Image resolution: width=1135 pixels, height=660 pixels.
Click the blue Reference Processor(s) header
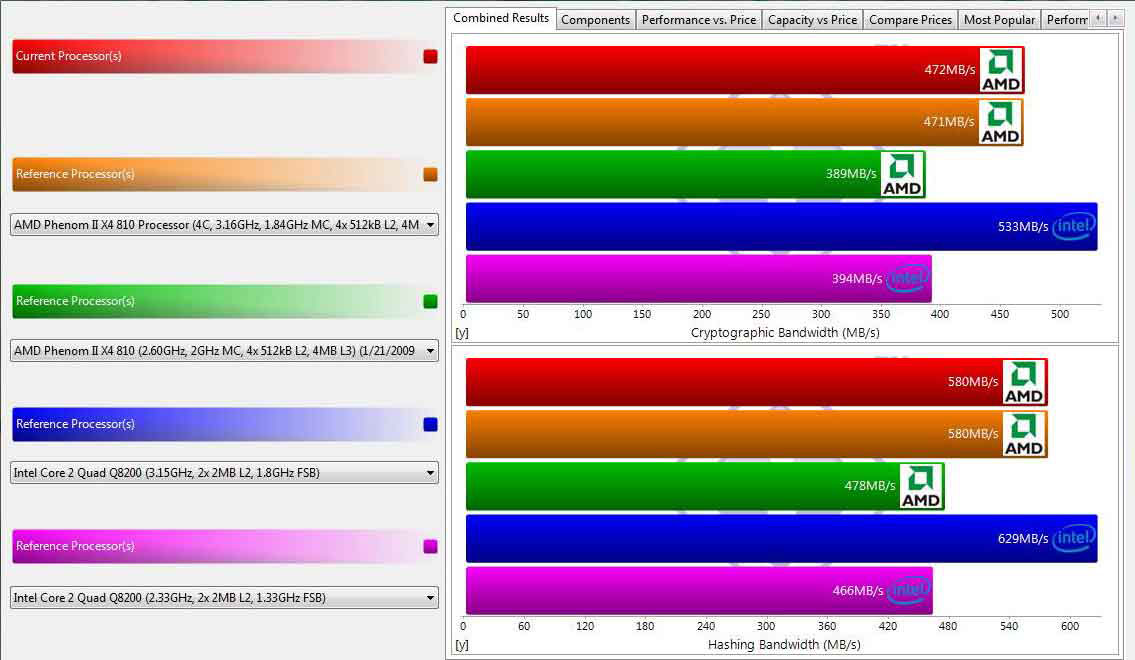coord(225,424)
